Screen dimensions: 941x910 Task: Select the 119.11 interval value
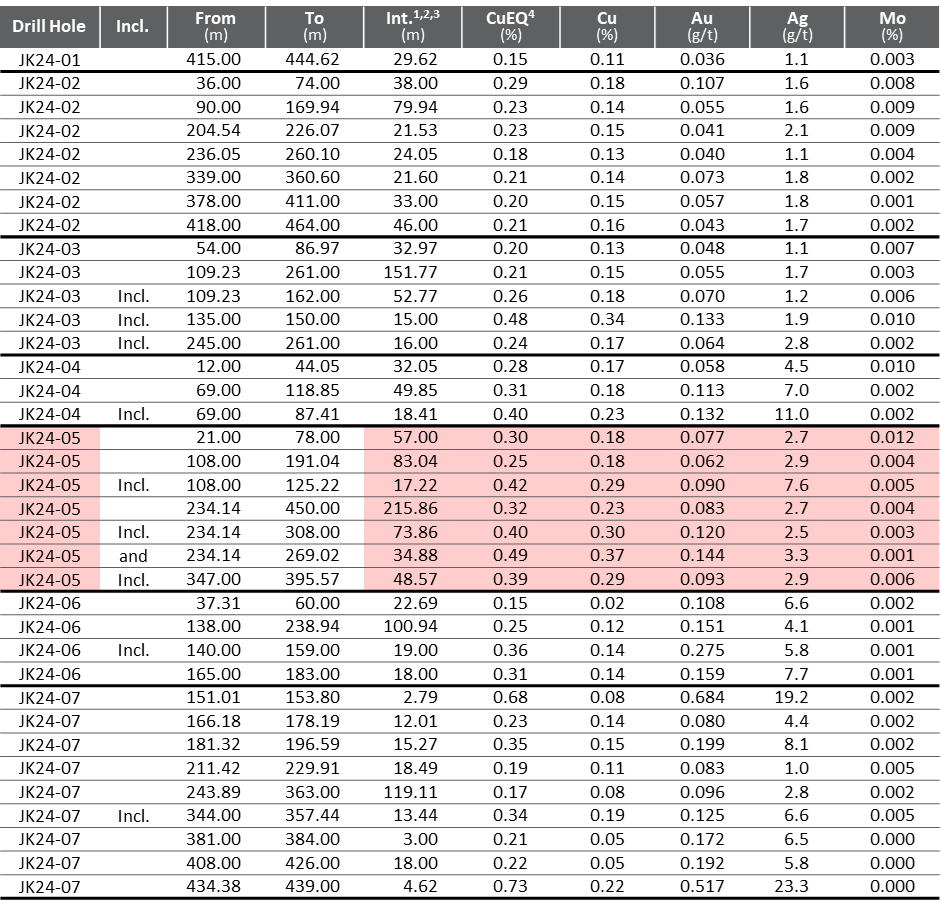point(412,792)
